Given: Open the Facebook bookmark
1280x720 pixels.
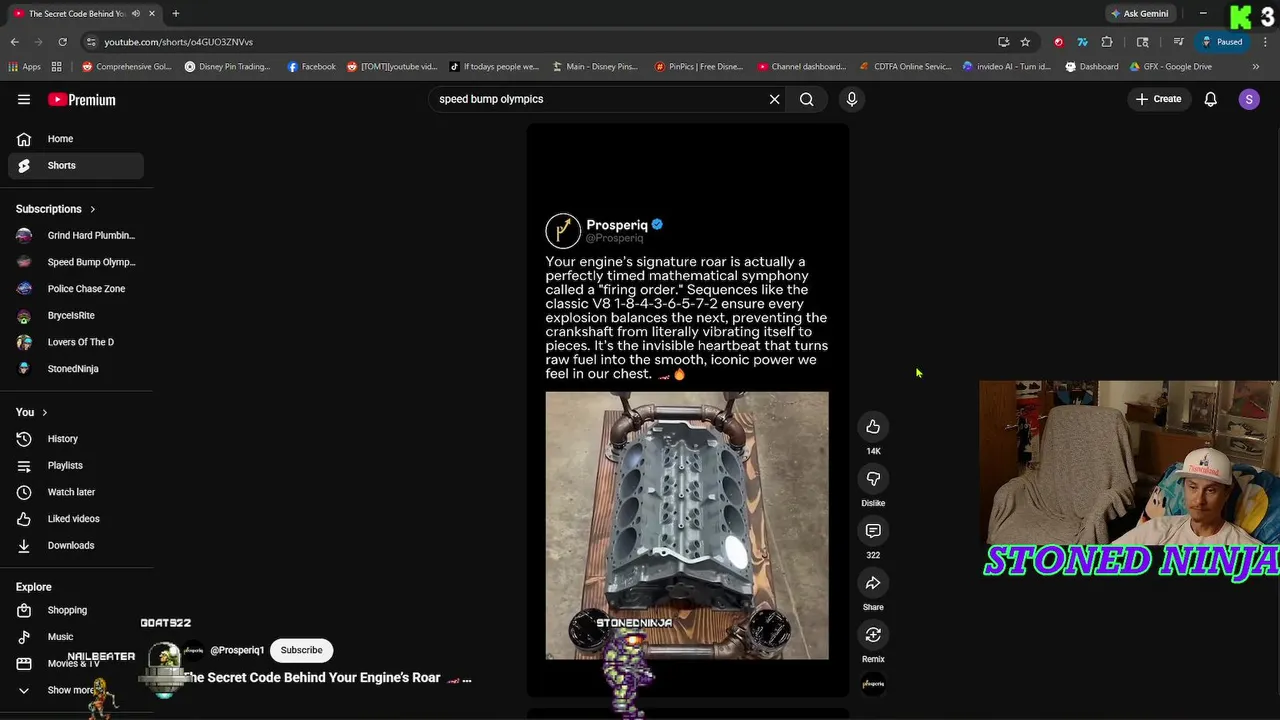Looking at the screenshot, I should point(311,67).
